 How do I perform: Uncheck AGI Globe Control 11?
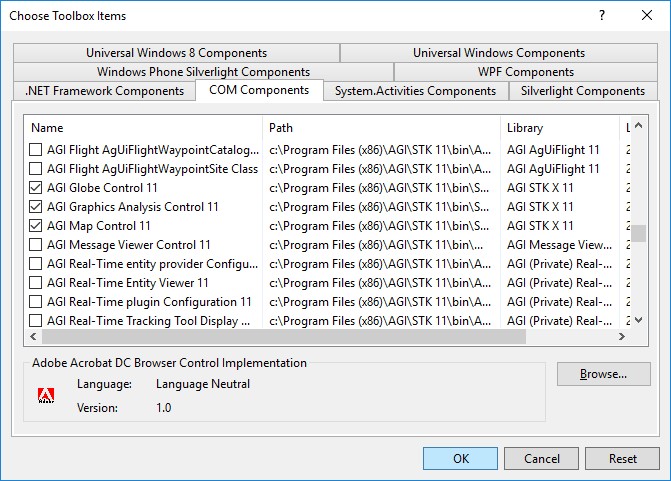36,188
